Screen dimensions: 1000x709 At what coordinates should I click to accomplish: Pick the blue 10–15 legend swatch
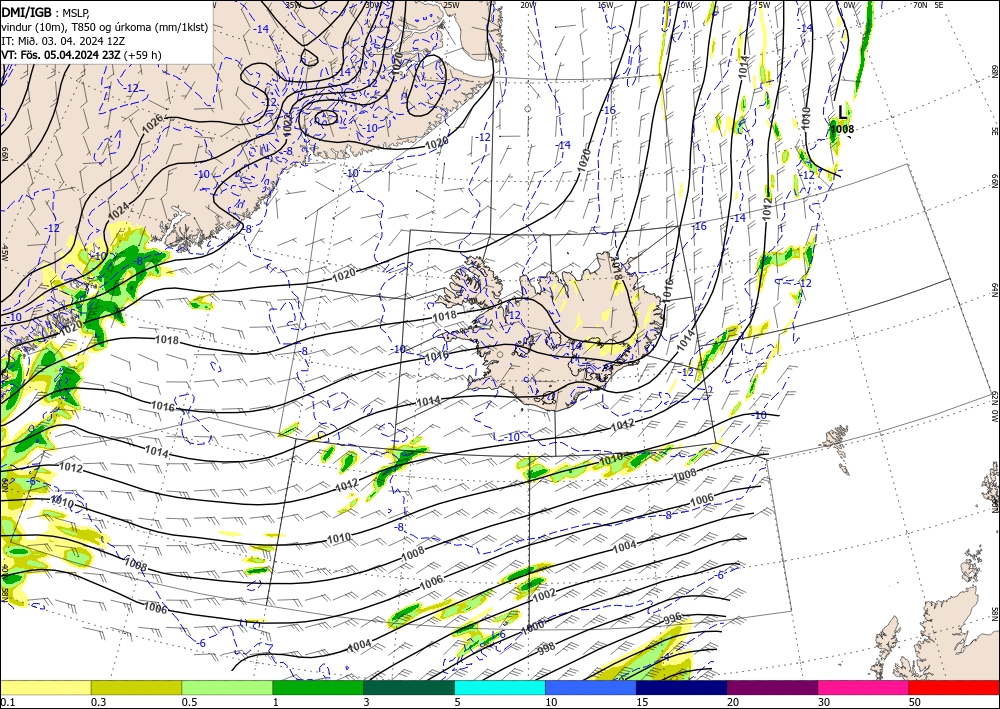591,687
